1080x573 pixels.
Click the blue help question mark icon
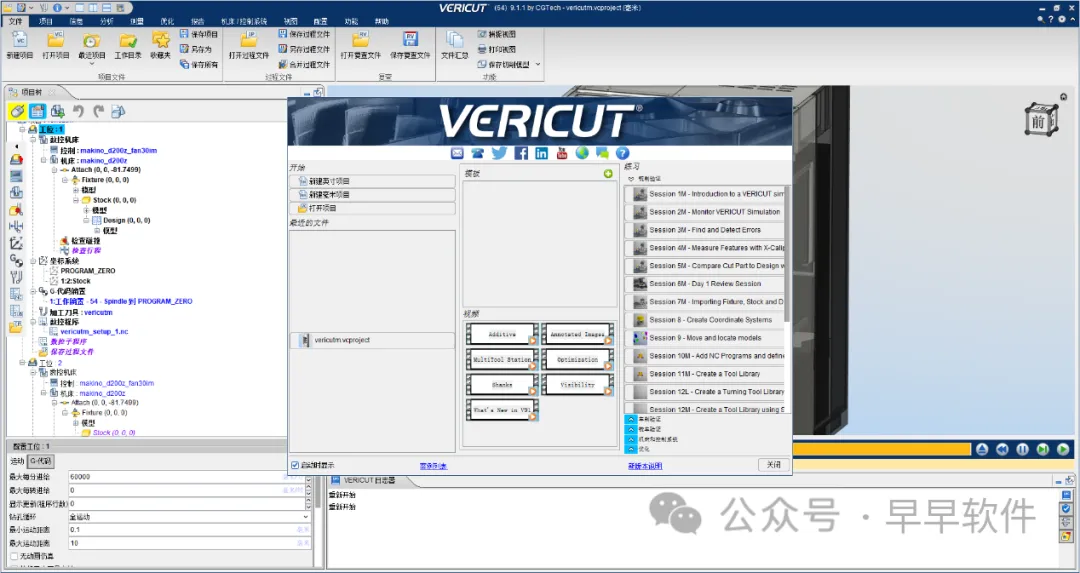click(x=622, y=153)
